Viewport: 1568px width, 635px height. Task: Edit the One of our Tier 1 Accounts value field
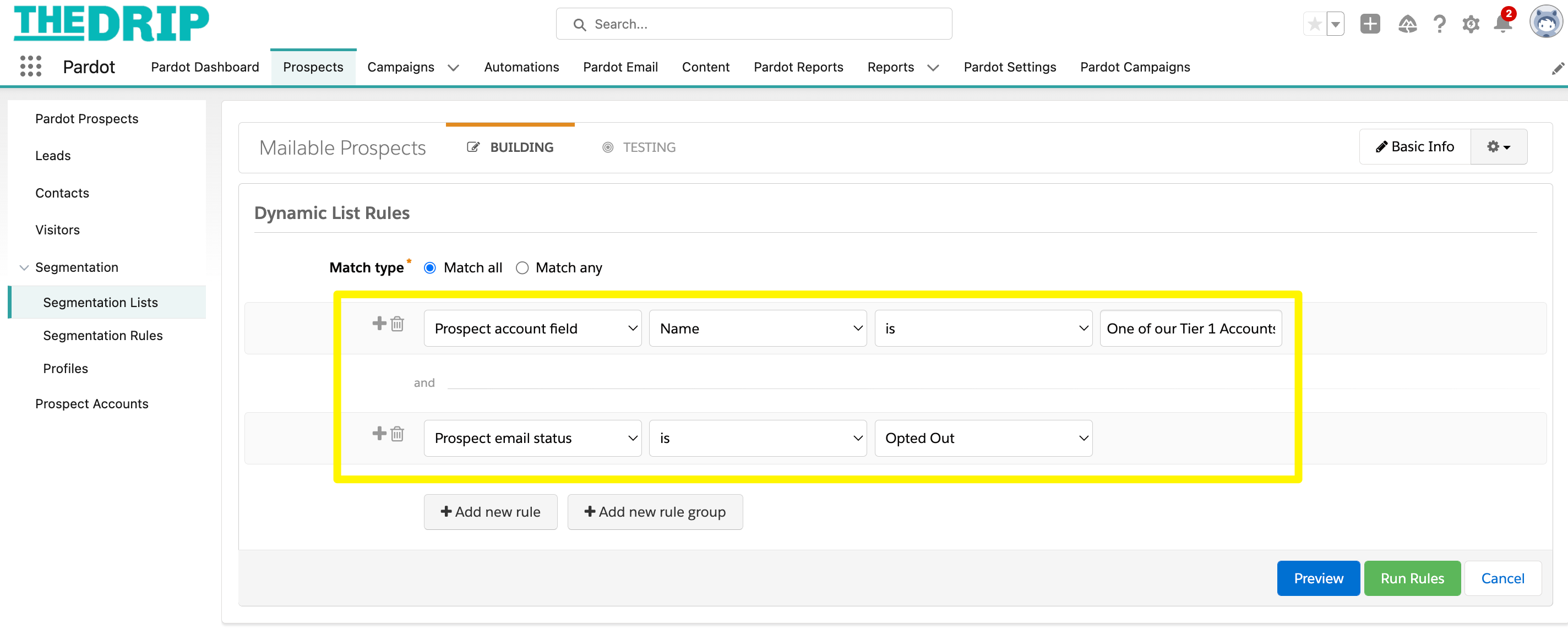[x=1191, y=329]
